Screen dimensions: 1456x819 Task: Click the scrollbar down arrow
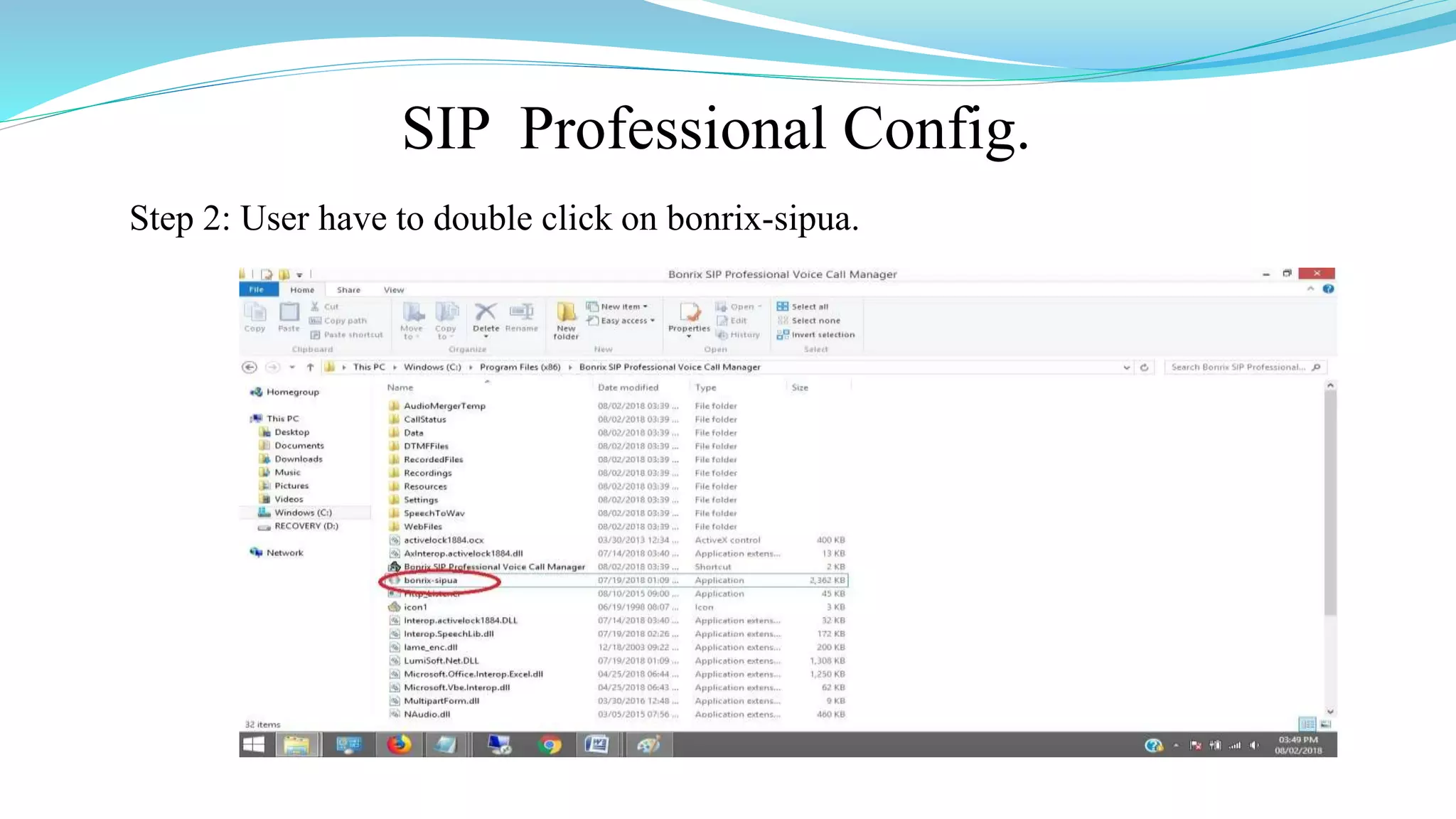pyautogui.click(x=1330, y=711)
